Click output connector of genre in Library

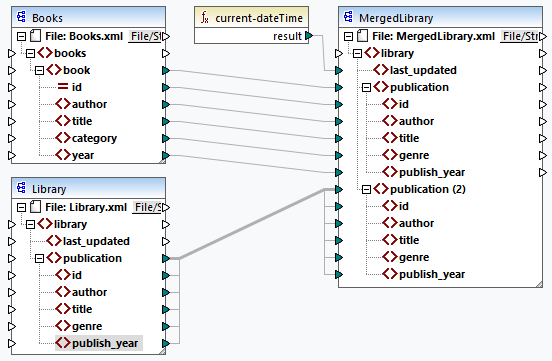(166, 326)
